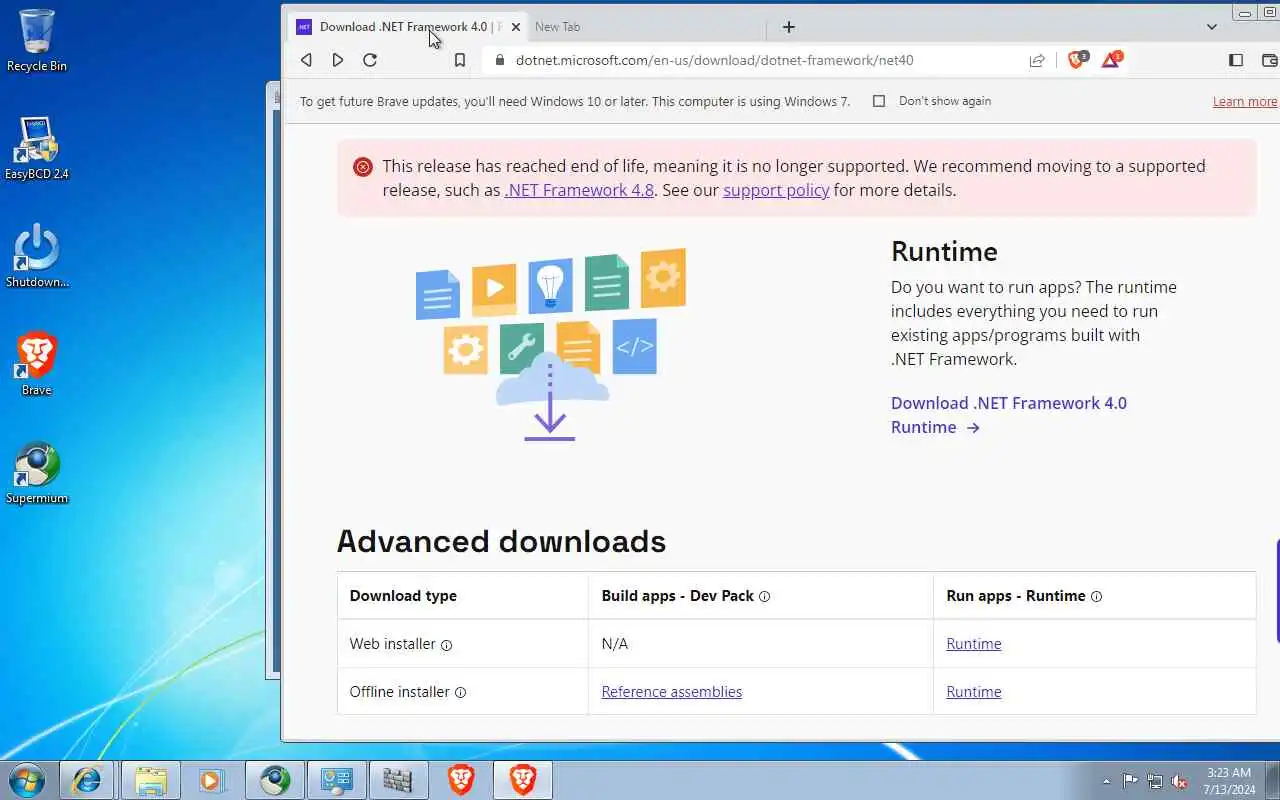
Task: Switch to Download .NET Framework 4.0 tab
Action: click(410, 27)
